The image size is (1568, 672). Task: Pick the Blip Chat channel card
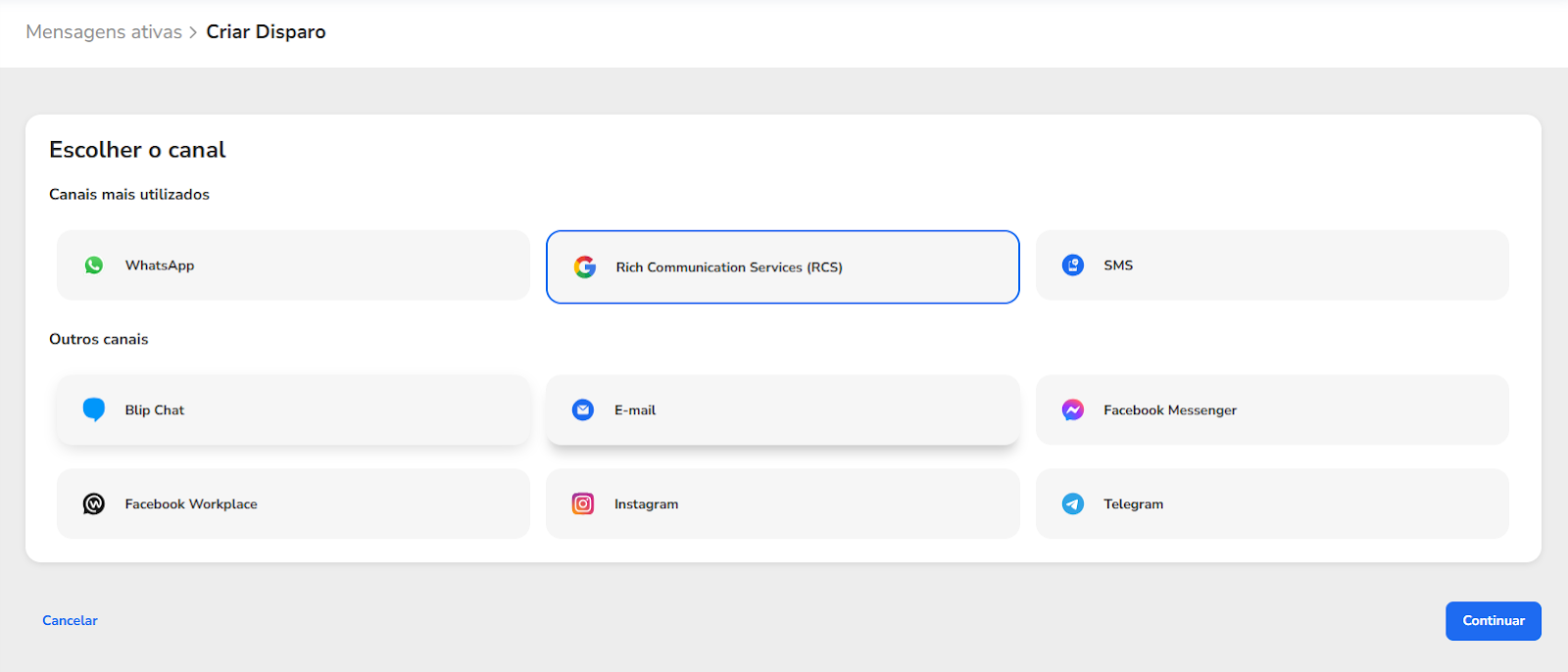(x=293, y=409)
